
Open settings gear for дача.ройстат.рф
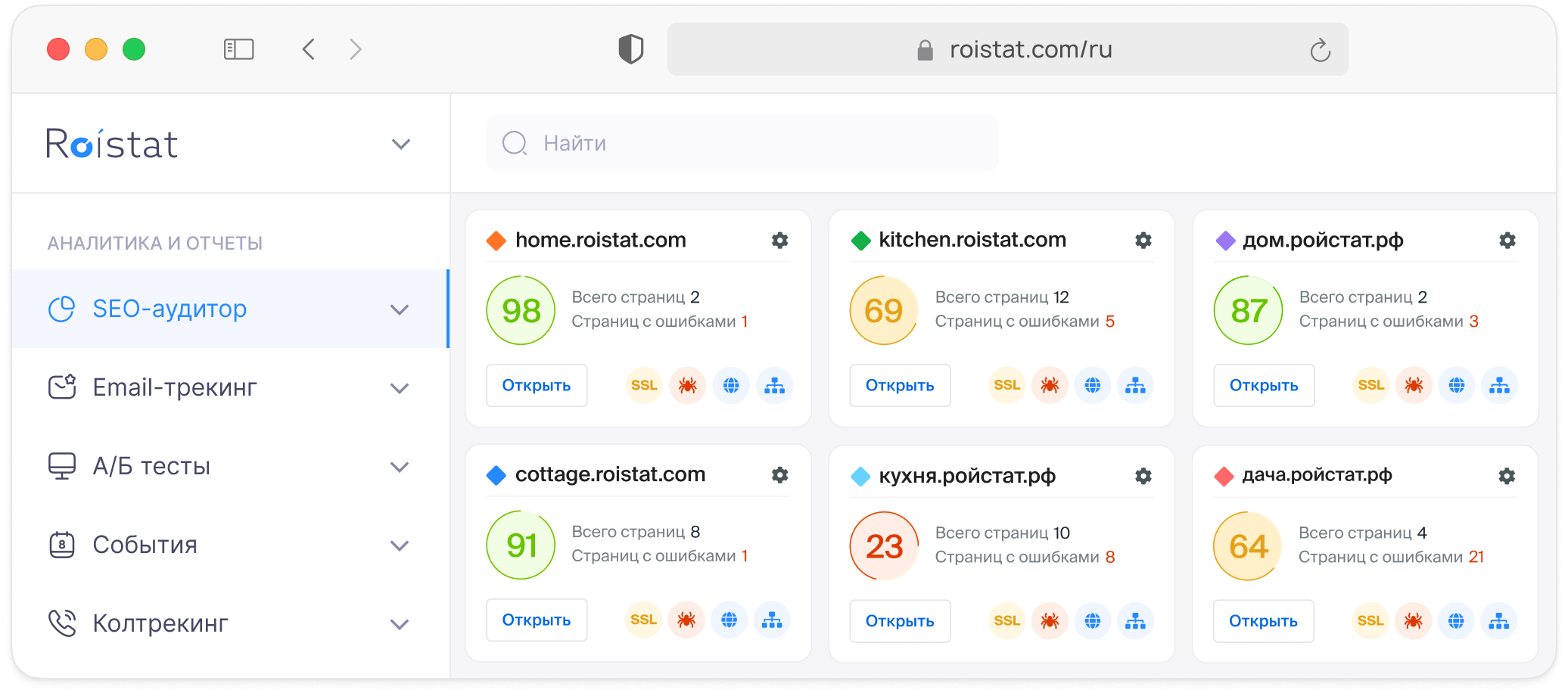1507,476
